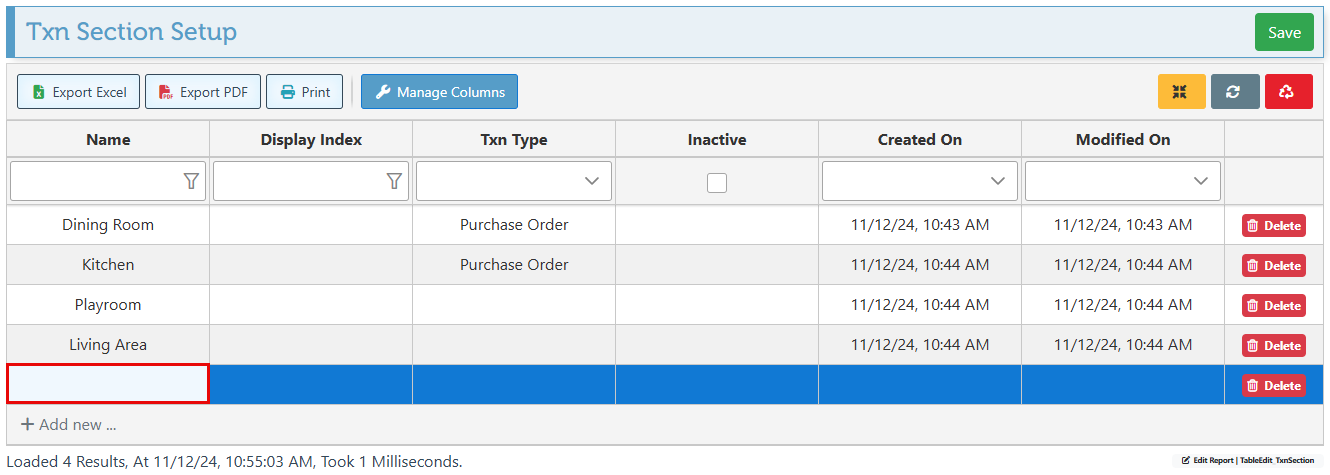The width and height of the screenshot is (1330, 475).
Task: Delete the Playroom row
Action: [1273, 306]
